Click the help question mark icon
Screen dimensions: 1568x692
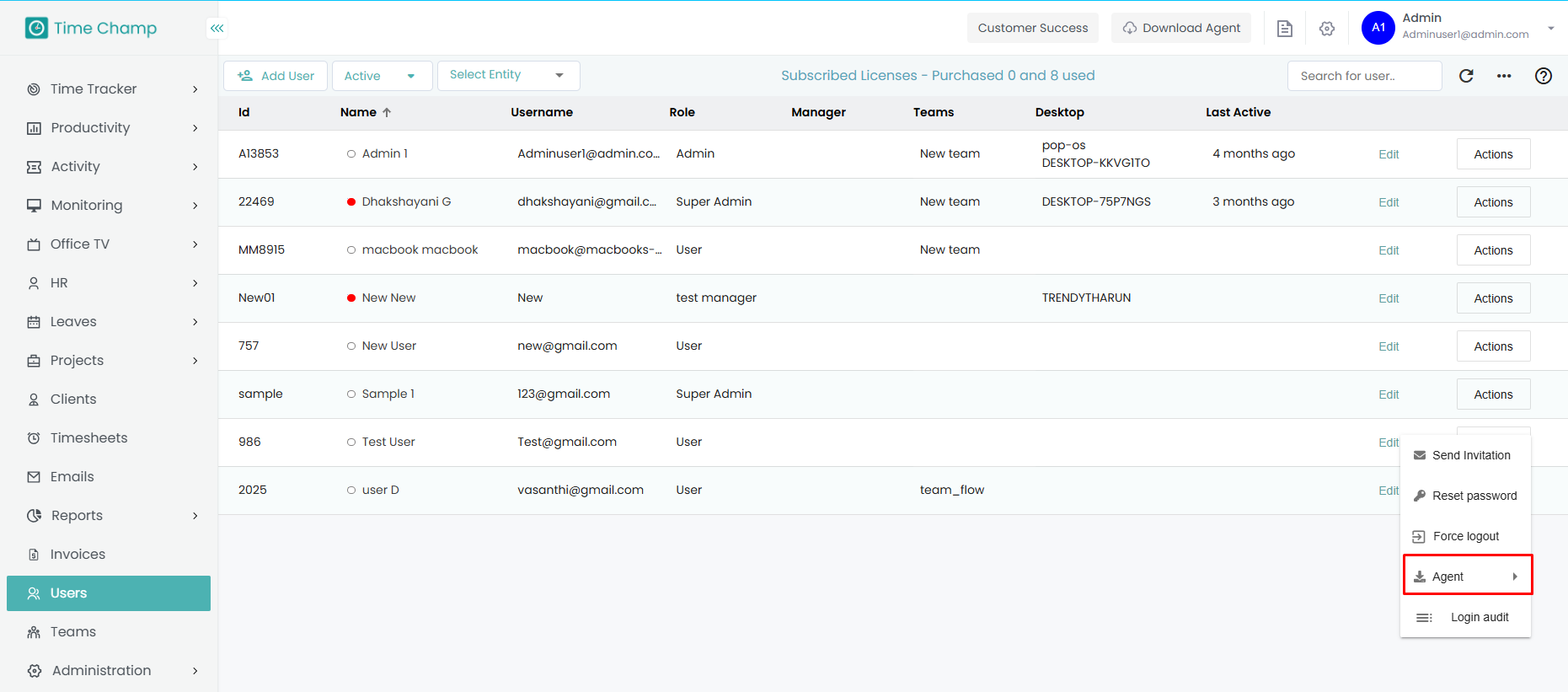[1543, 76]
